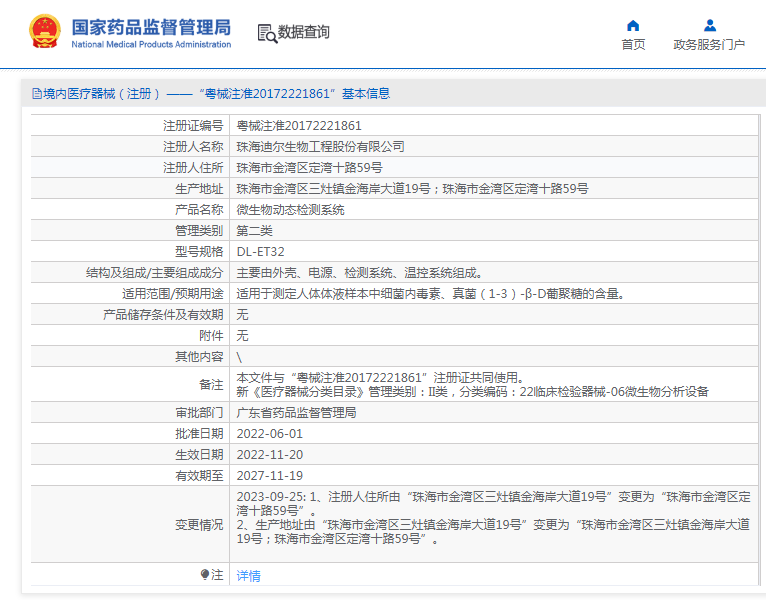
Task: Click the national emblem logo
Action: coord(45,32)
